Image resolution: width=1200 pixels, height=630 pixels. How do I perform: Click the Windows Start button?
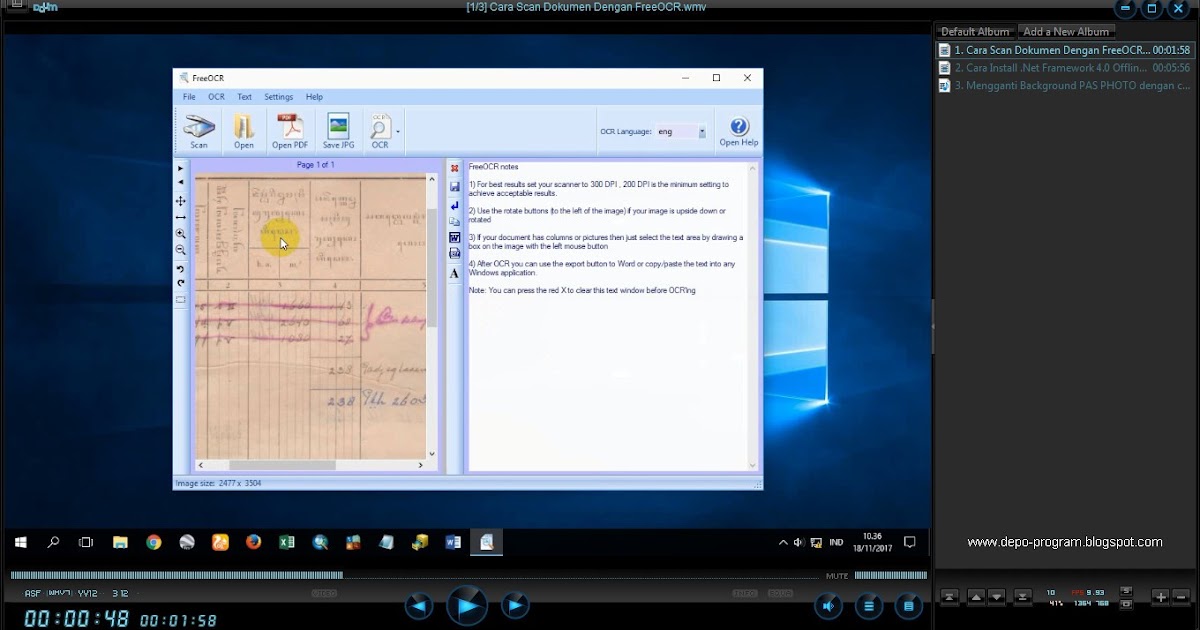pos(20,542)
